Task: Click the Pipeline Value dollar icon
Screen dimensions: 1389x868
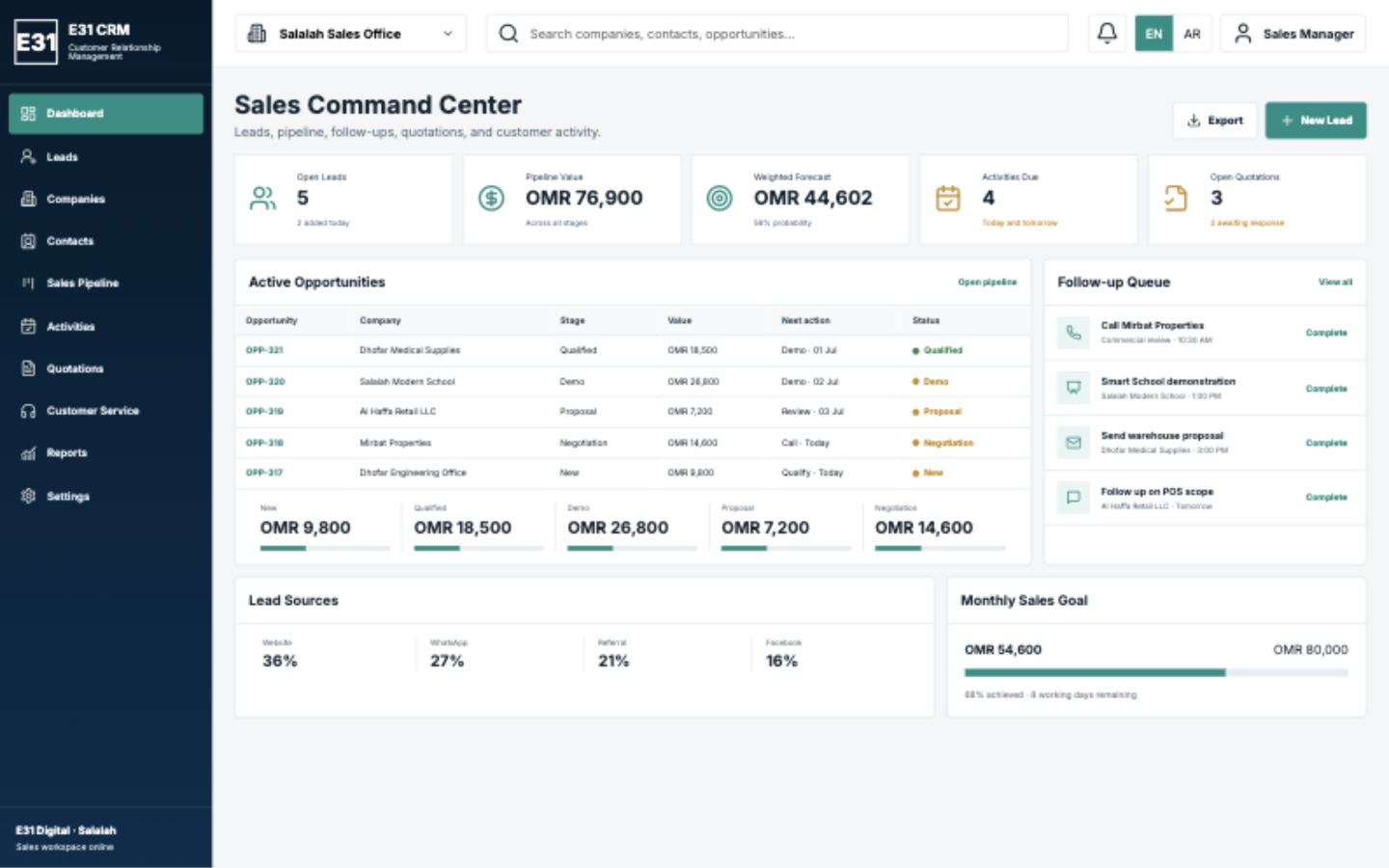Action: (x=491, y=199)
